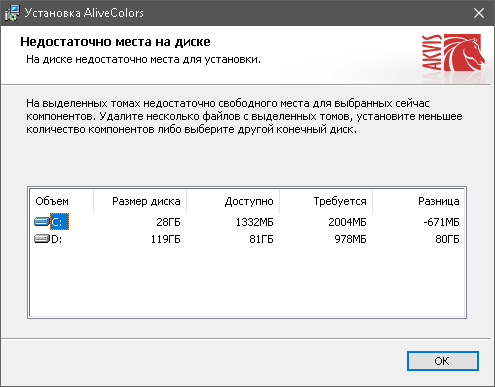495x387 pixels.
Task: Click the -671МБ difference cell
Action: [441, 222]
